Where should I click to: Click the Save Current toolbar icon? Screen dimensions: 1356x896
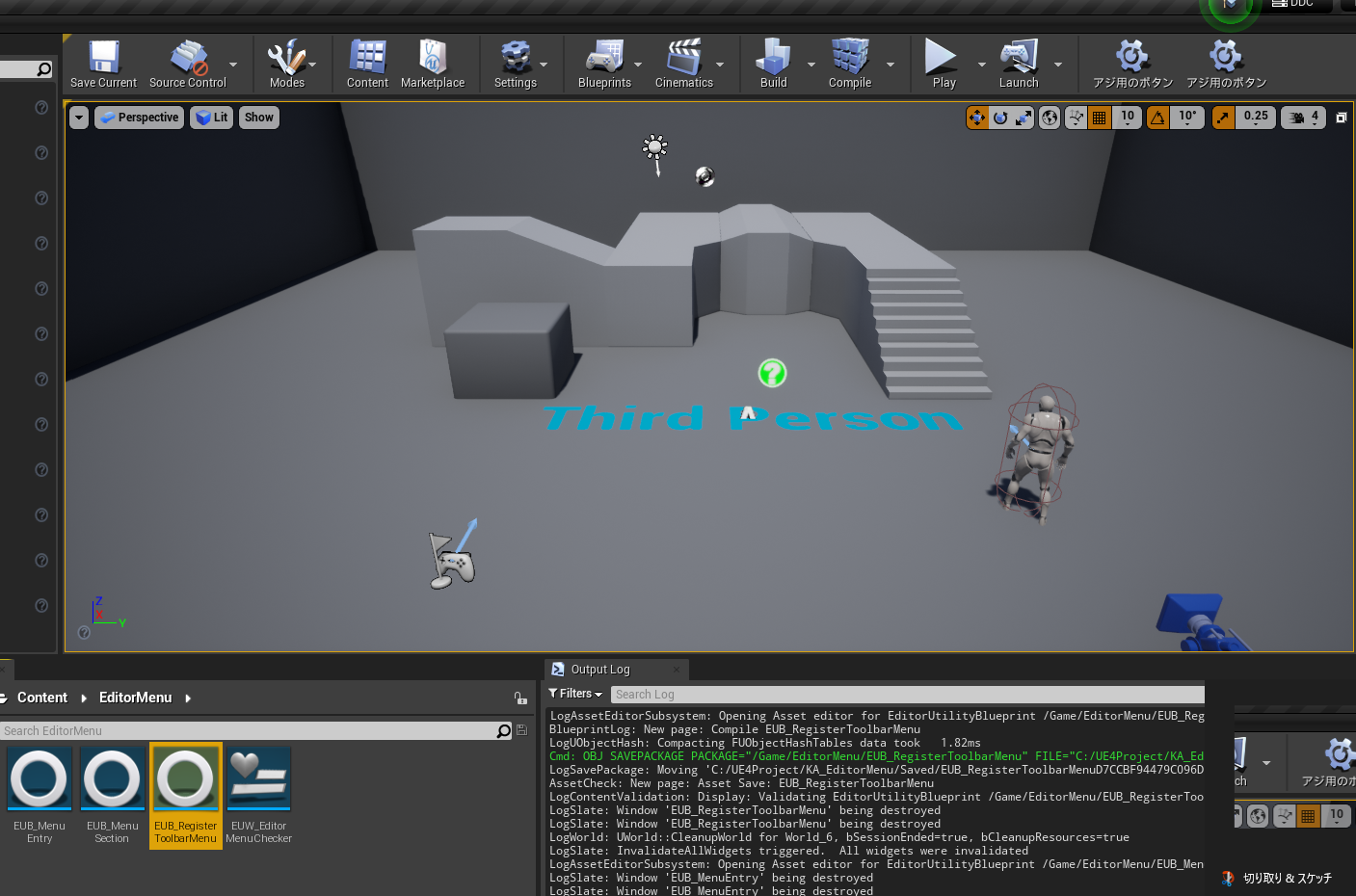click(x=103, y=65)
